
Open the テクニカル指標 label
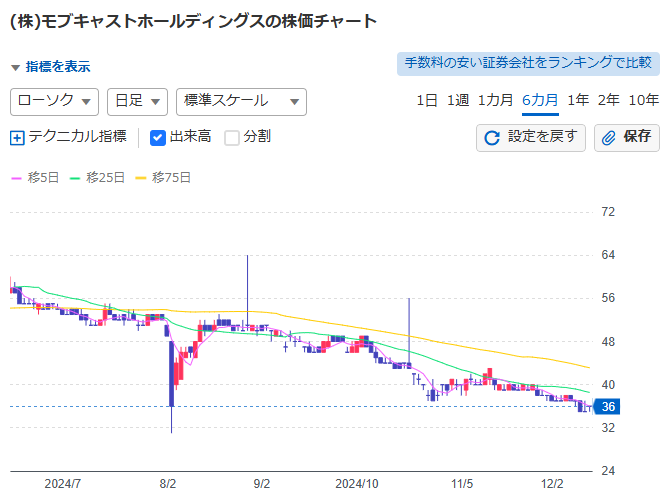(77, 136)
